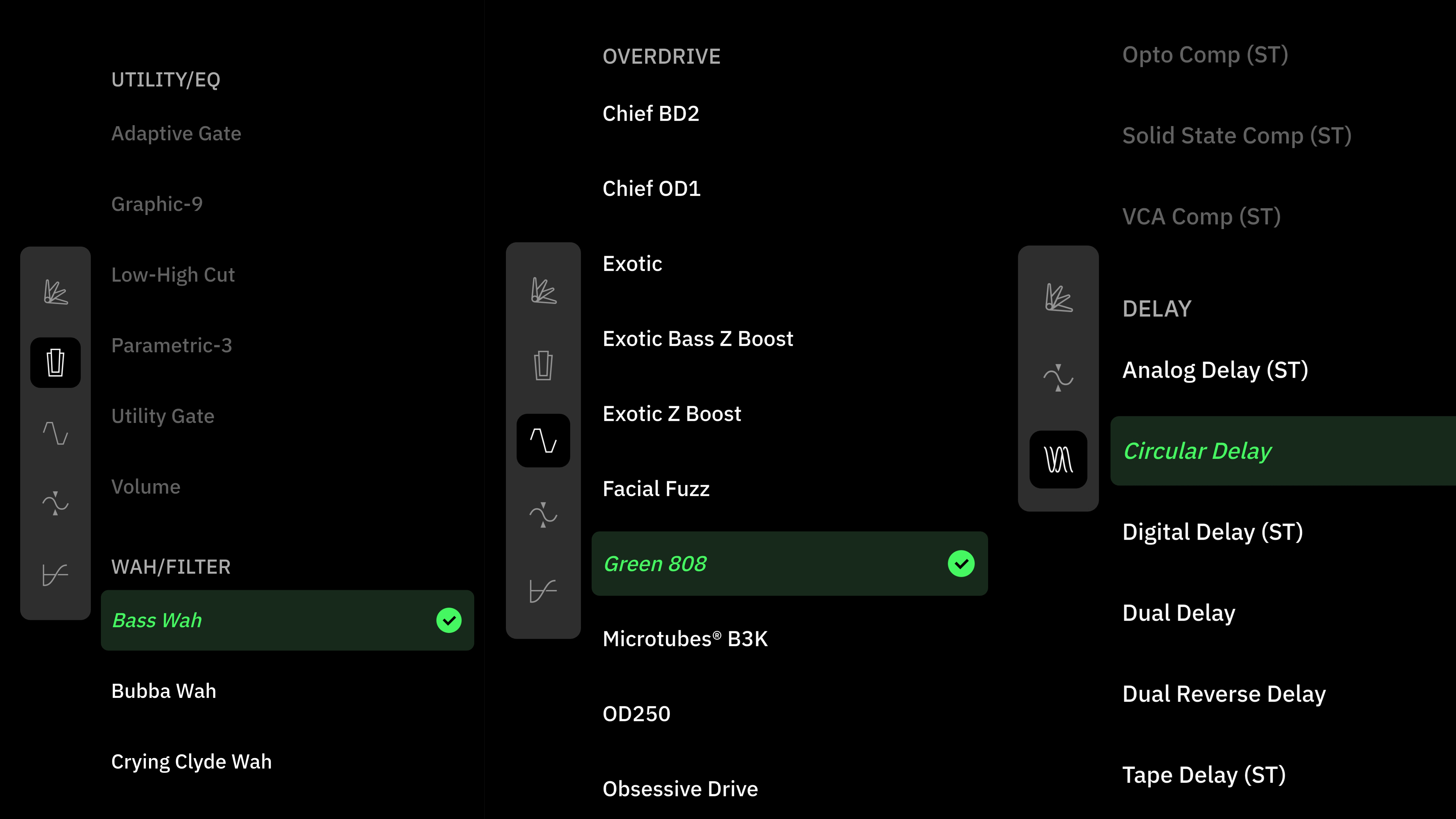Choose Chief BD2 overdrive
This screenshot has height=819, width=1456.
coord(650,114)
